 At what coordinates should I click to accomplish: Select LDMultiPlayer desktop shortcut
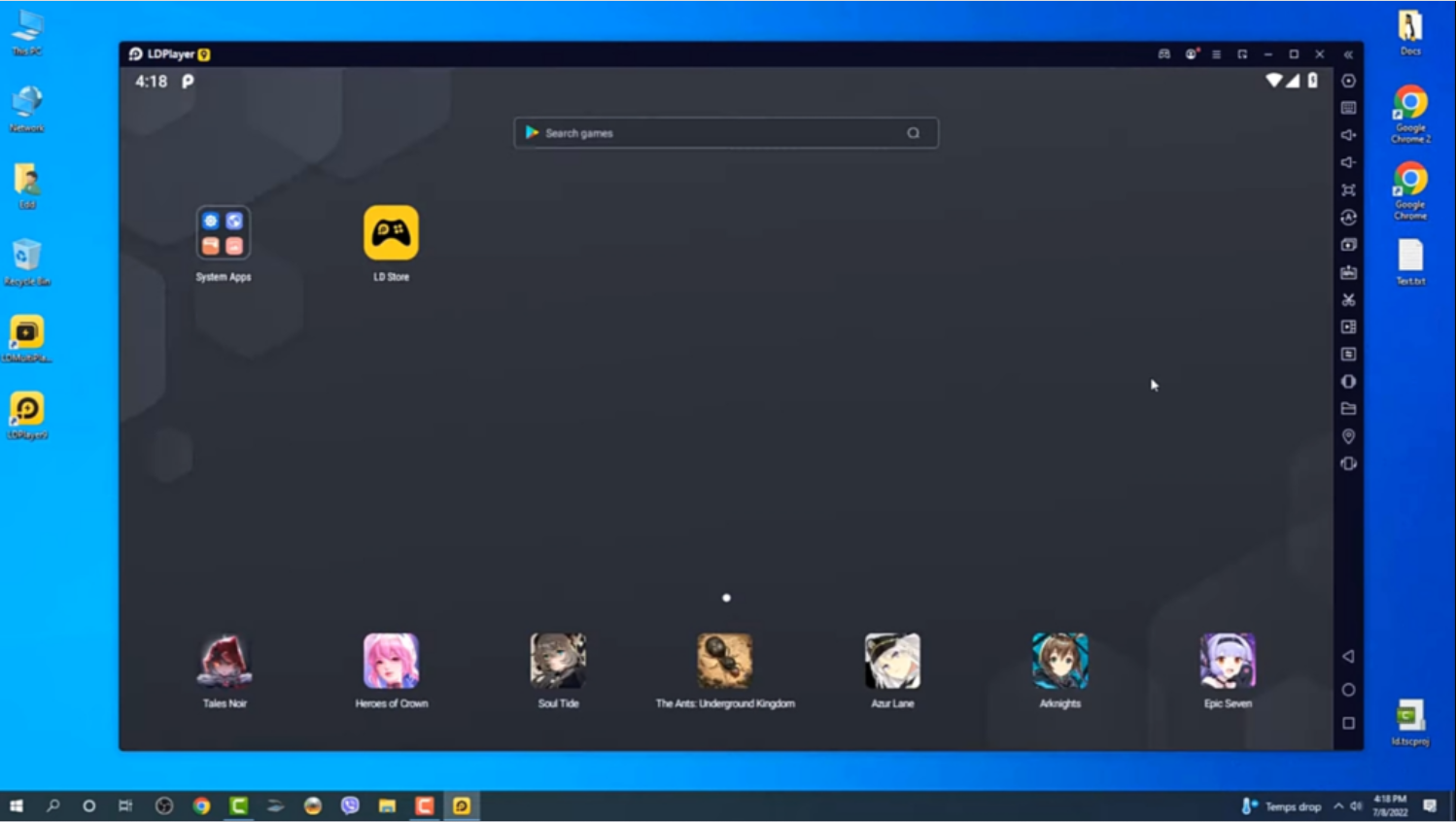coord(27,339)
